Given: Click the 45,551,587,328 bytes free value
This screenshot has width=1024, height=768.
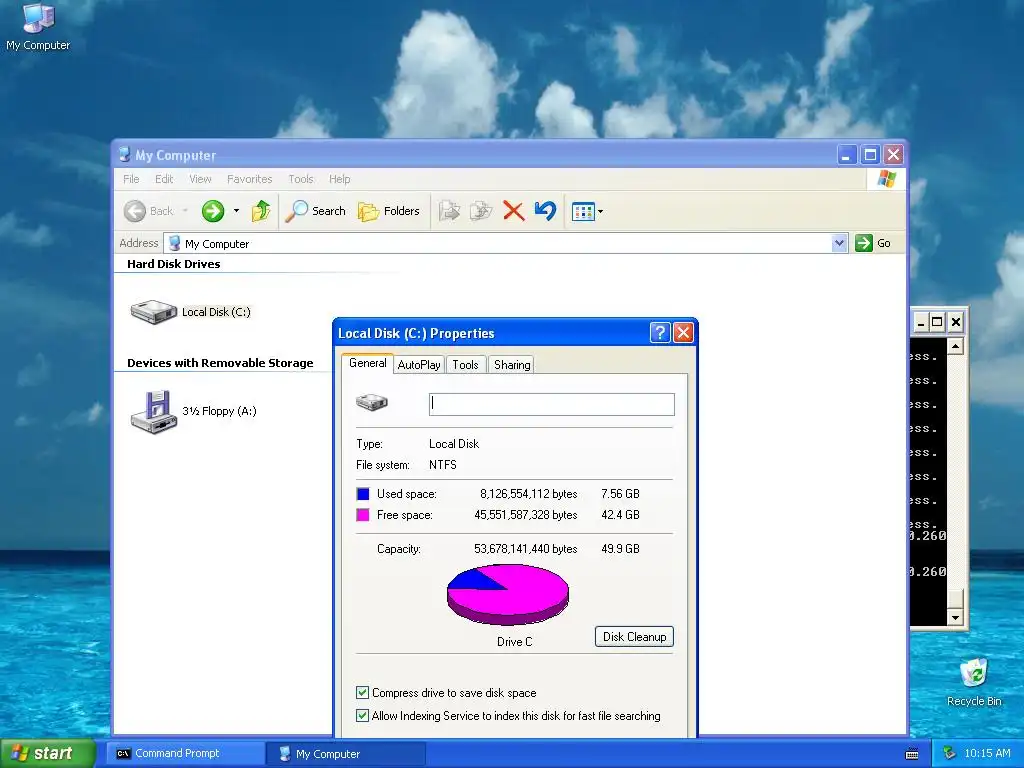Looking at the screenshot, I should click(x=526, y=515).
